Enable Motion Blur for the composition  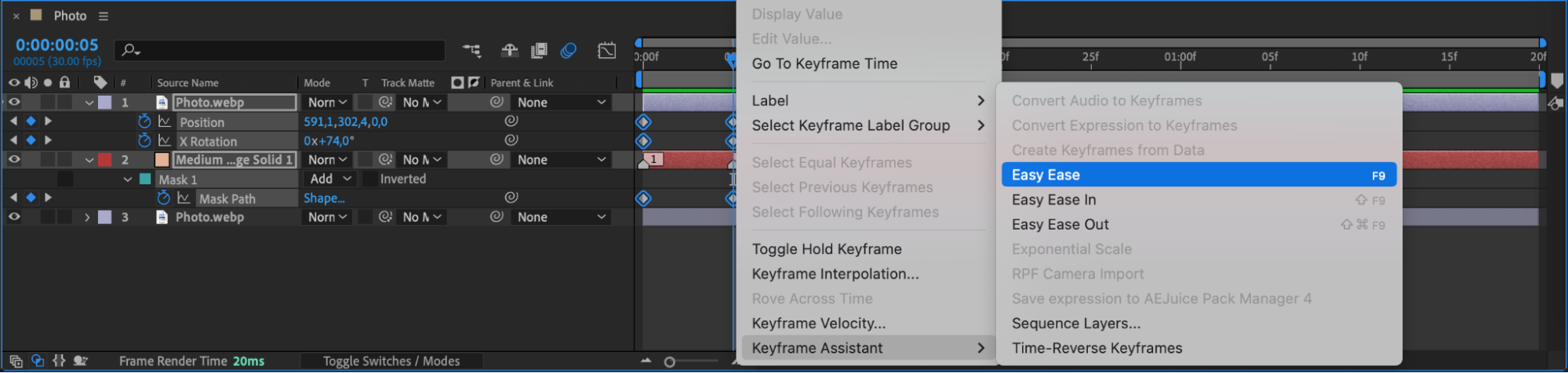click(569, 51)
